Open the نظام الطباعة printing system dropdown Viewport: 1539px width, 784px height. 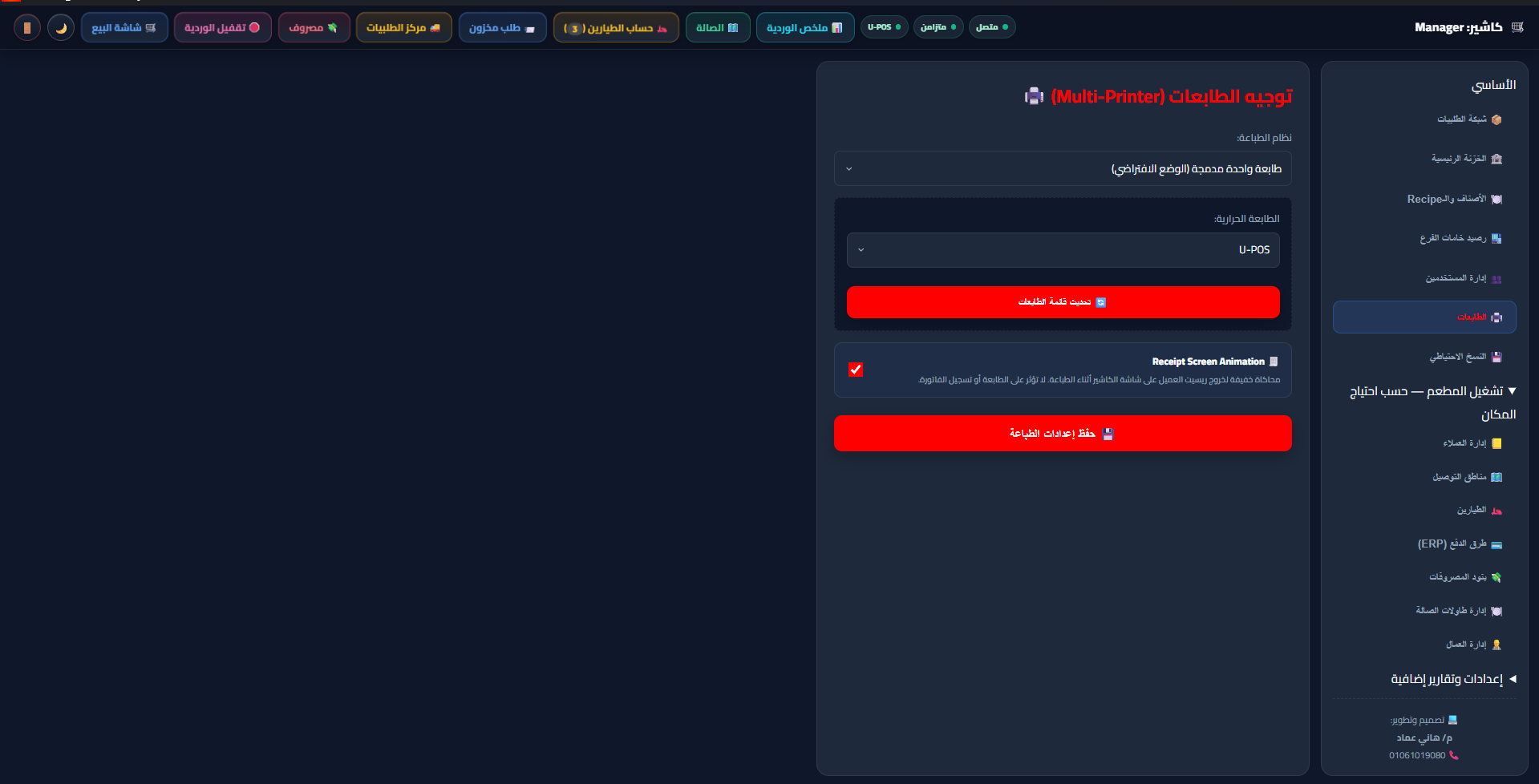[1063, 168]
